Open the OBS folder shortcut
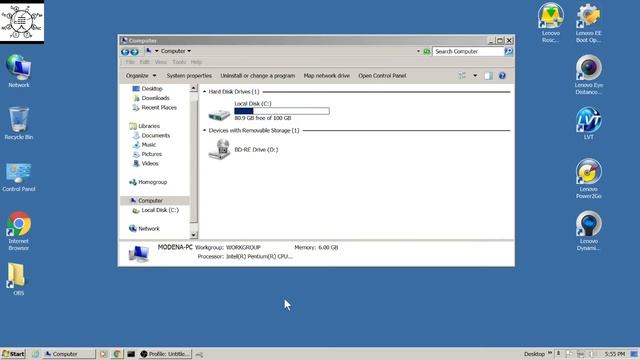 pyautogui.click(x=17, y=279)
